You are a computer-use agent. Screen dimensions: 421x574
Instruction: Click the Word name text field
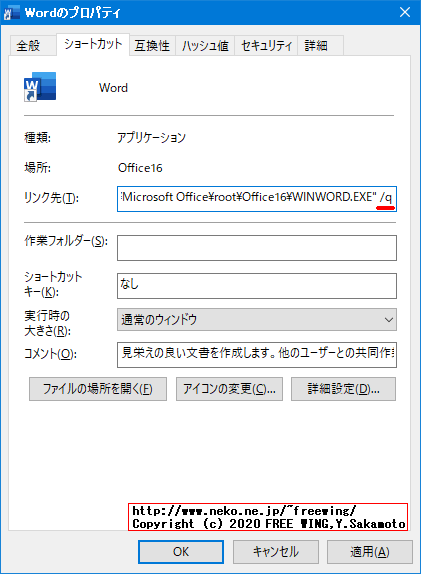pos(113,88)
